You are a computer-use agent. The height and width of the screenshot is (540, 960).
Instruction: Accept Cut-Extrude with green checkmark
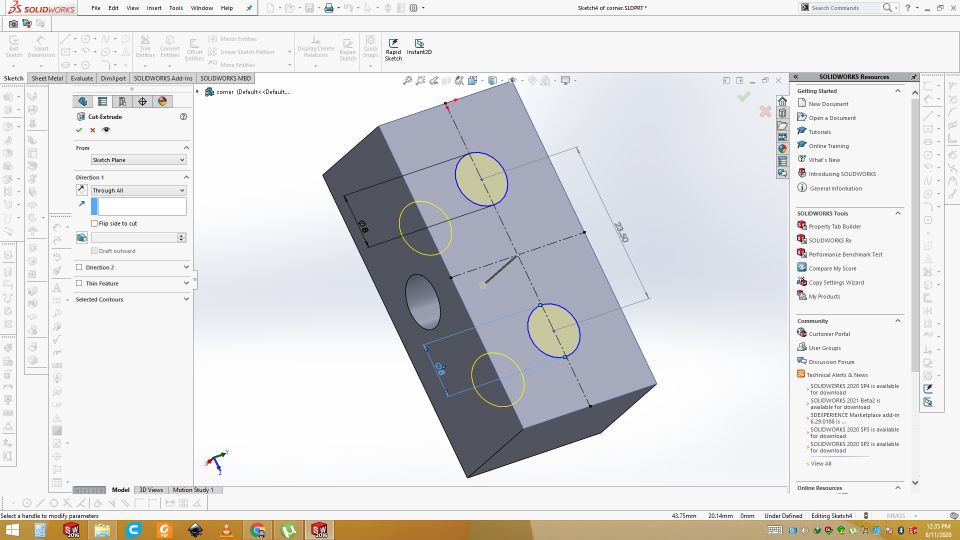click(x=79, y=130)
